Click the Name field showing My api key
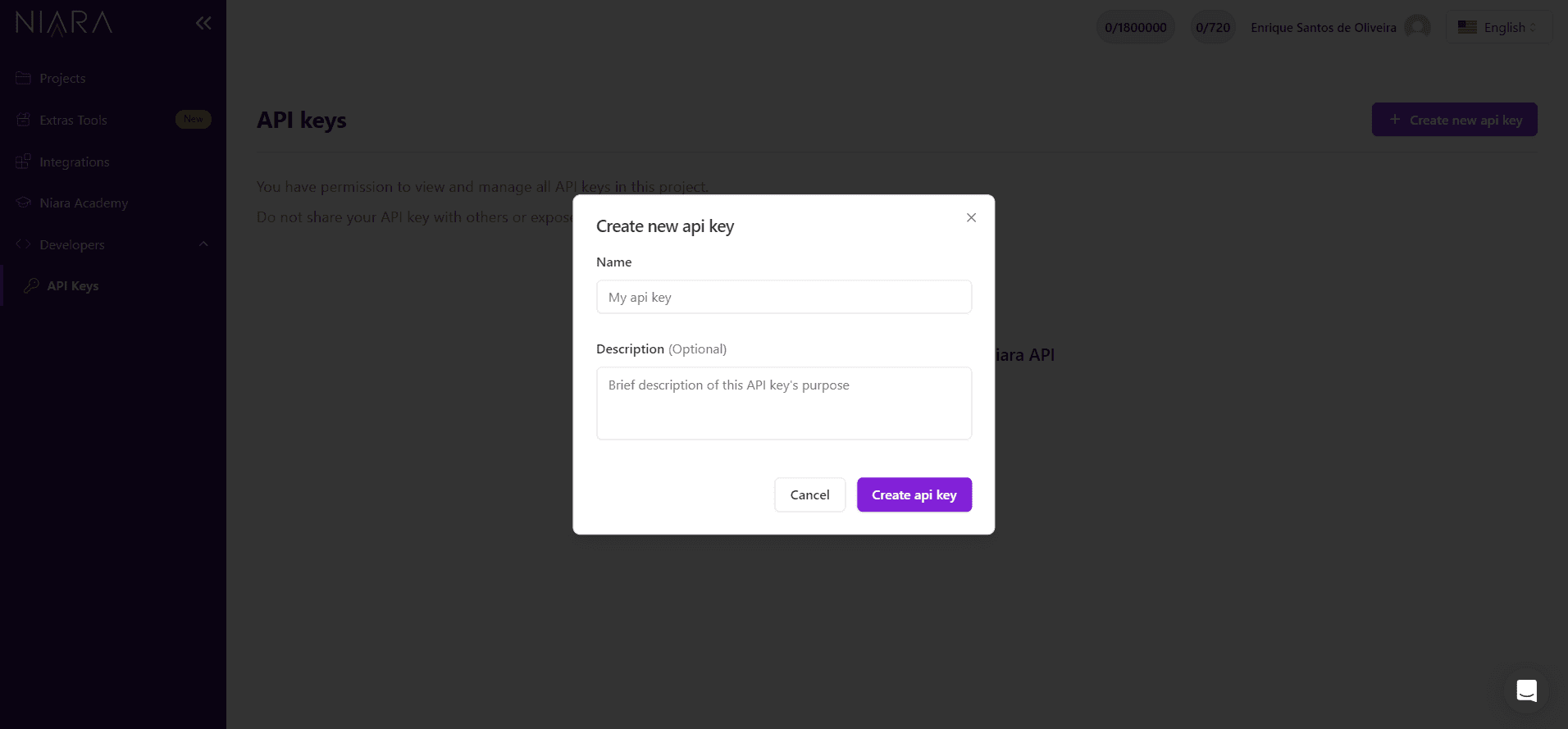Screen dimensions: 1568x729 tap(783, 297)
